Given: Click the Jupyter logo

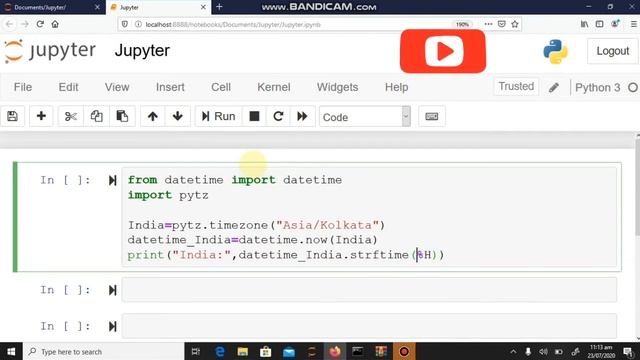Looking at the screenshot, I should click(x=49, y=51).
